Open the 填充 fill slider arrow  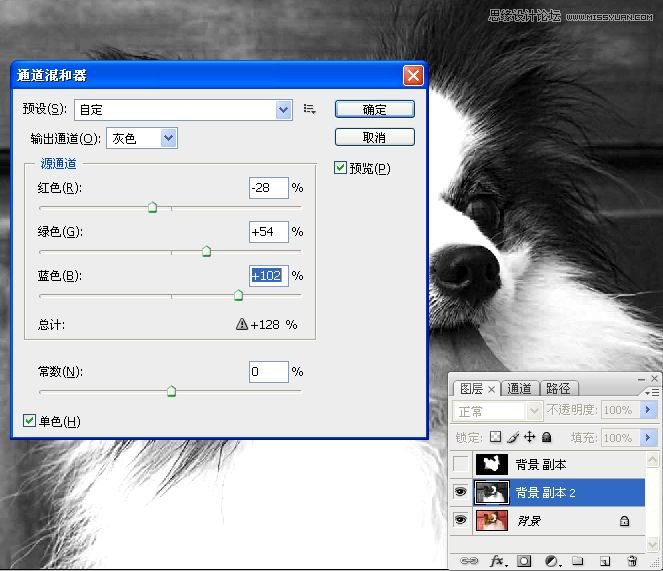648,437
